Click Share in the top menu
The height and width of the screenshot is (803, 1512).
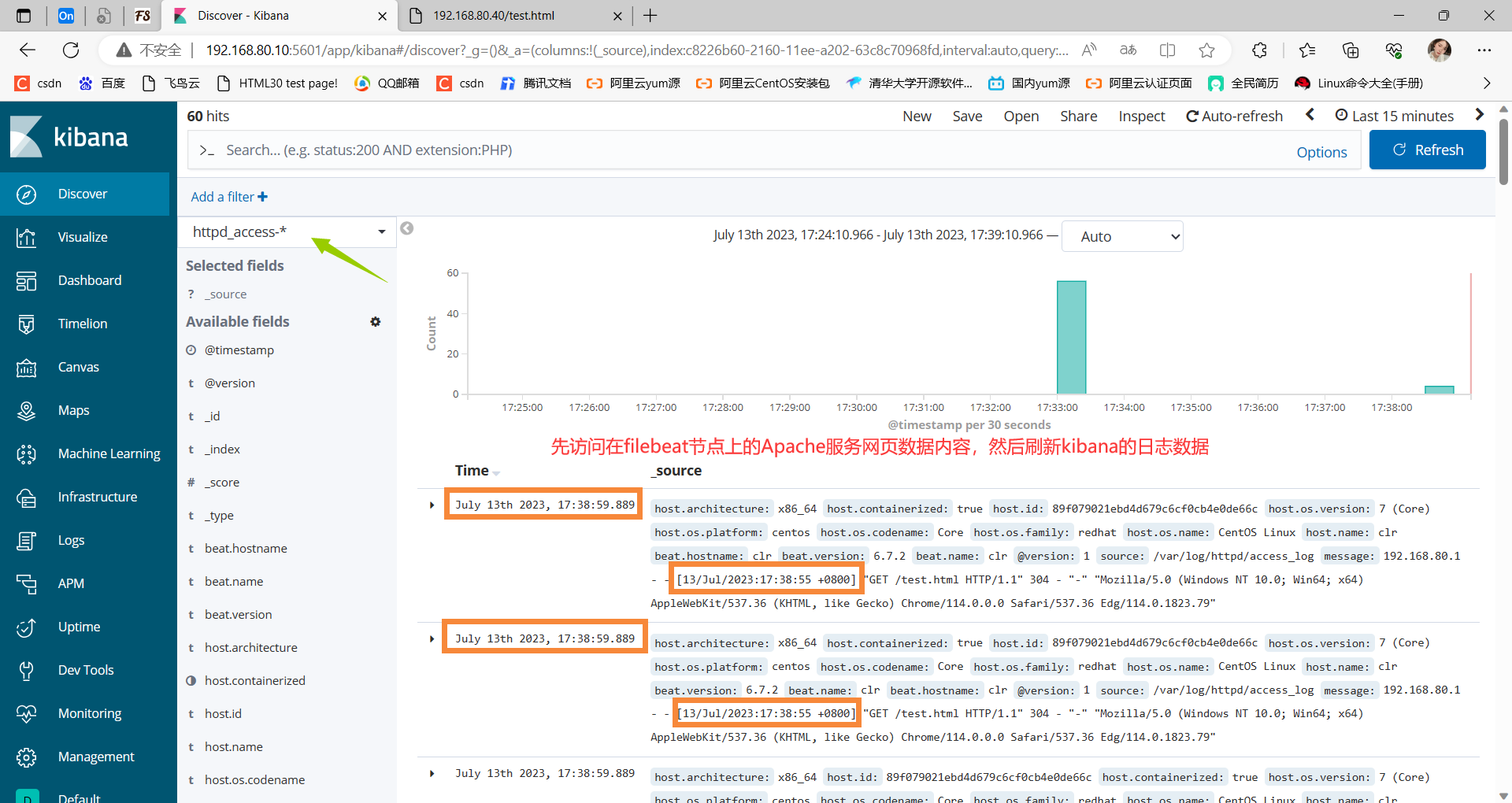1078,117
